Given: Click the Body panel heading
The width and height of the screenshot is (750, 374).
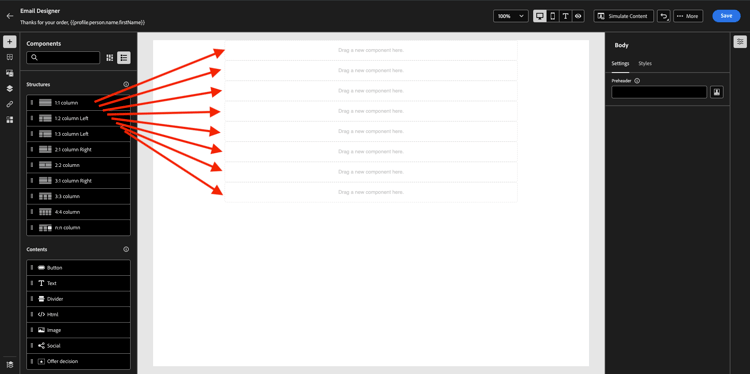Looking at the screenshot, I should pyautogui.click(x=621, y=45).
